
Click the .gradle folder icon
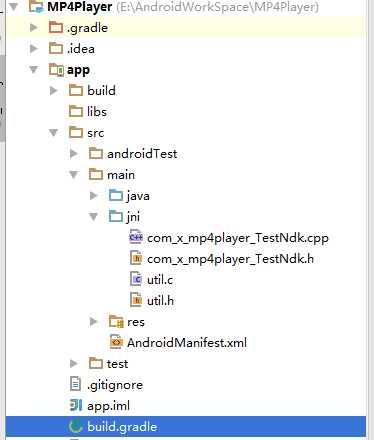pos(56,27)
